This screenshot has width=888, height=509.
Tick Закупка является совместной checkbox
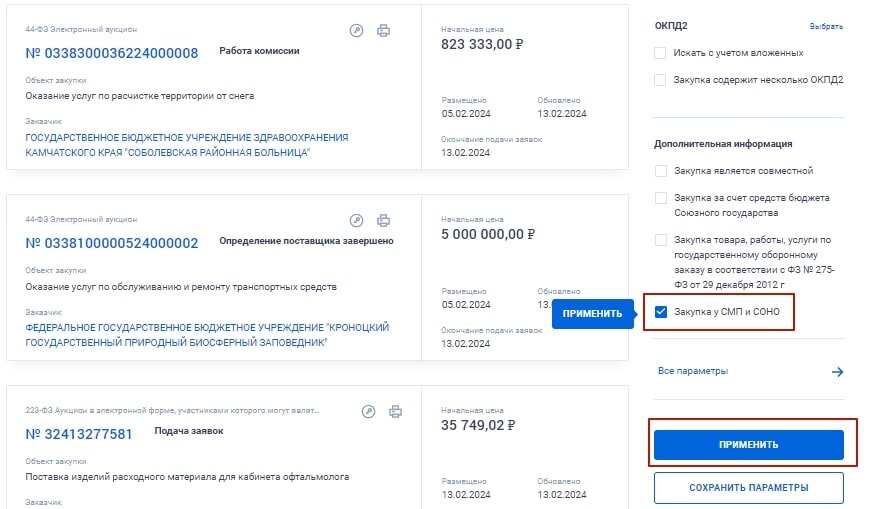(661, 171)
